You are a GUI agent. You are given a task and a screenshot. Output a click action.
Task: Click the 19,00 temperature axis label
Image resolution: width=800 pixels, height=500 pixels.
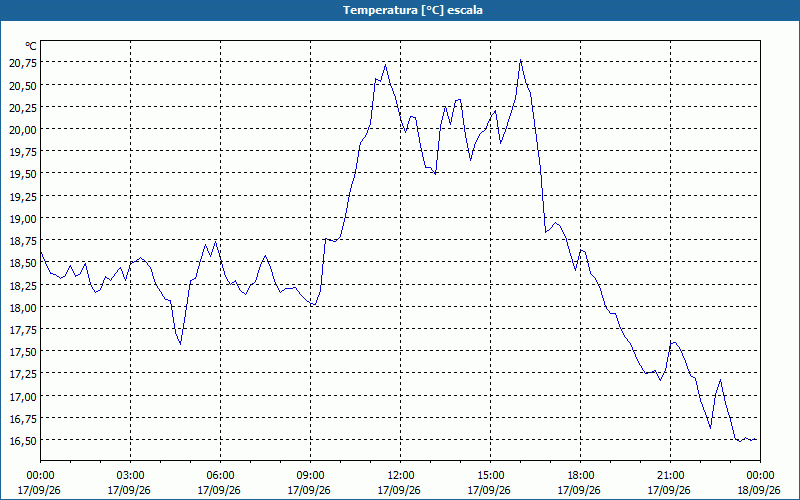(x=23, y=218)
